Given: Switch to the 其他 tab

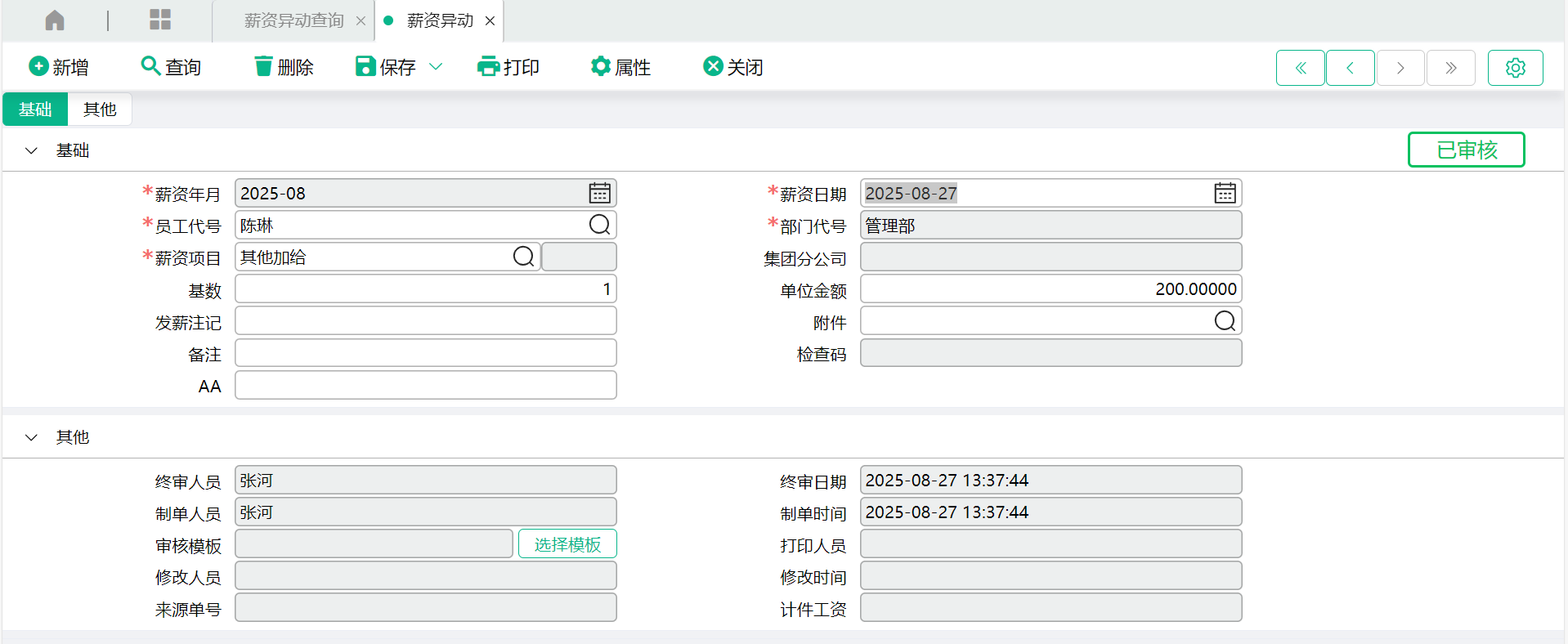Looking at the screenshot, I should point(100,110).
